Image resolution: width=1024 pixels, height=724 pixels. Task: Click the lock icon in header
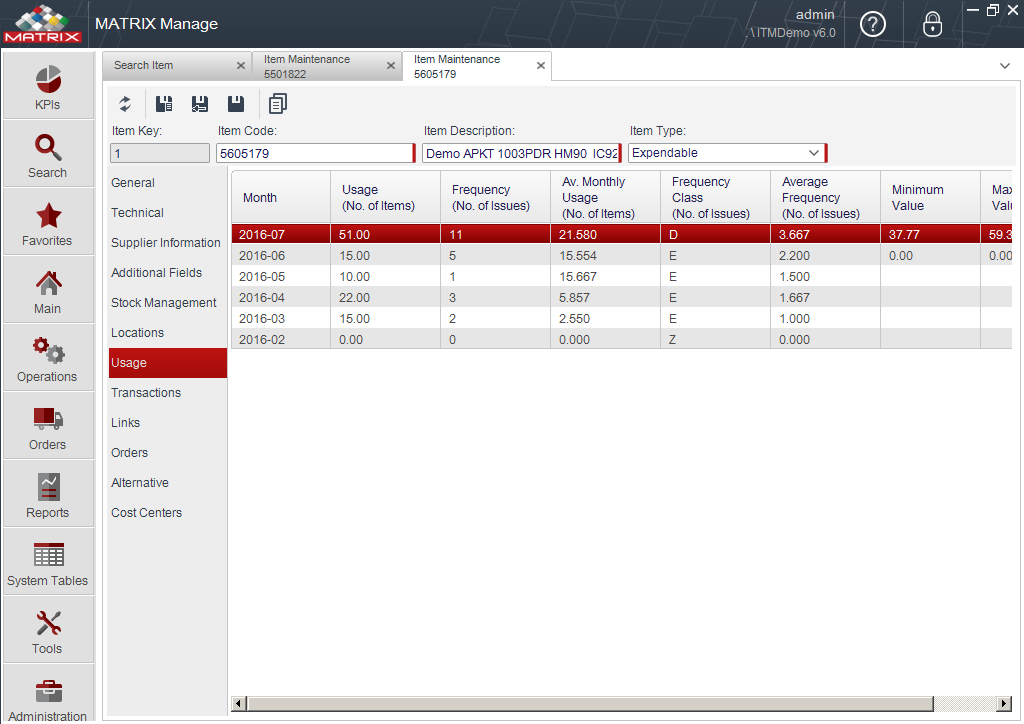pos(932,25)
